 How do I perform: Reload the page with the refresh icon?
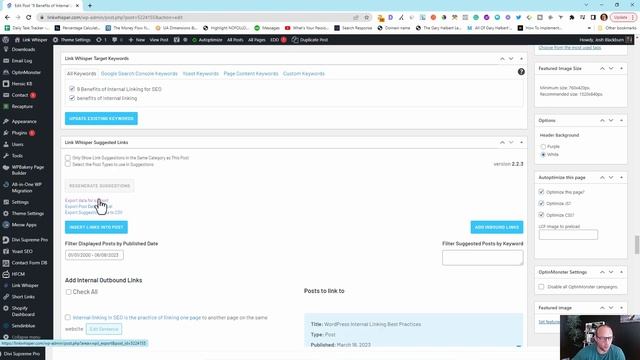[29, 18]
